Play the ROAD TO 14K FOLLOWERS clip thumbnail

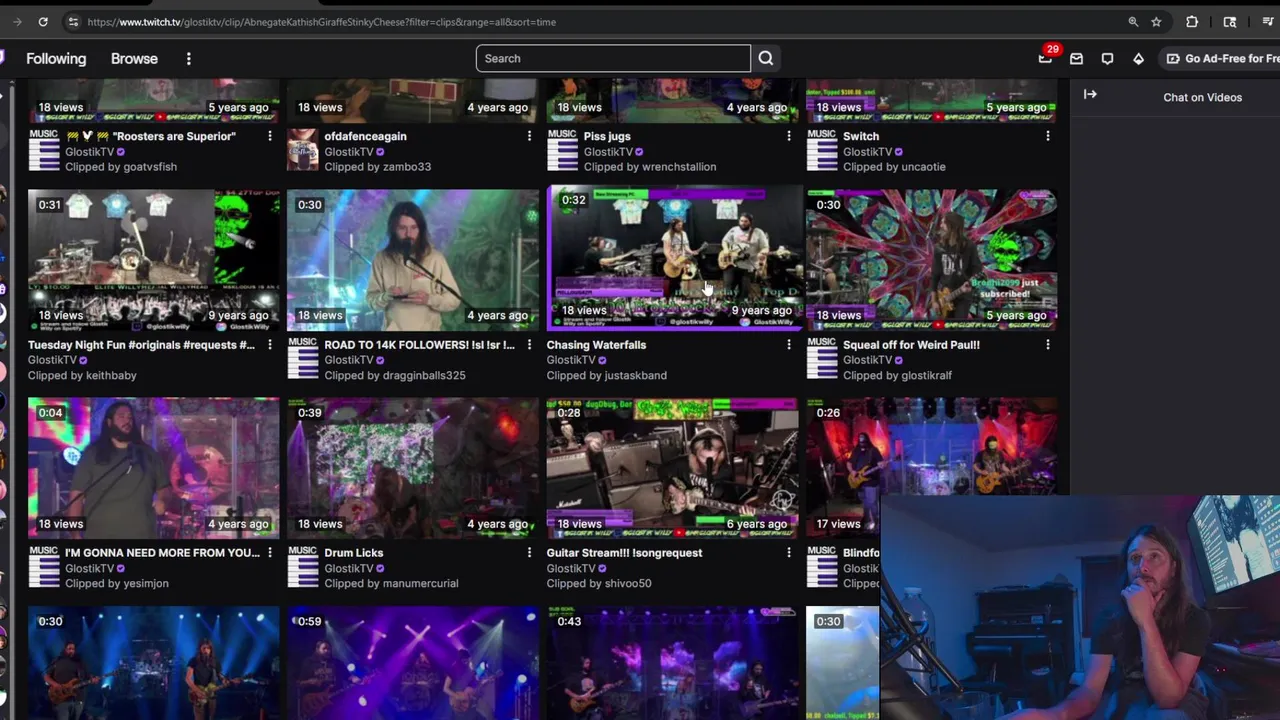413,260
